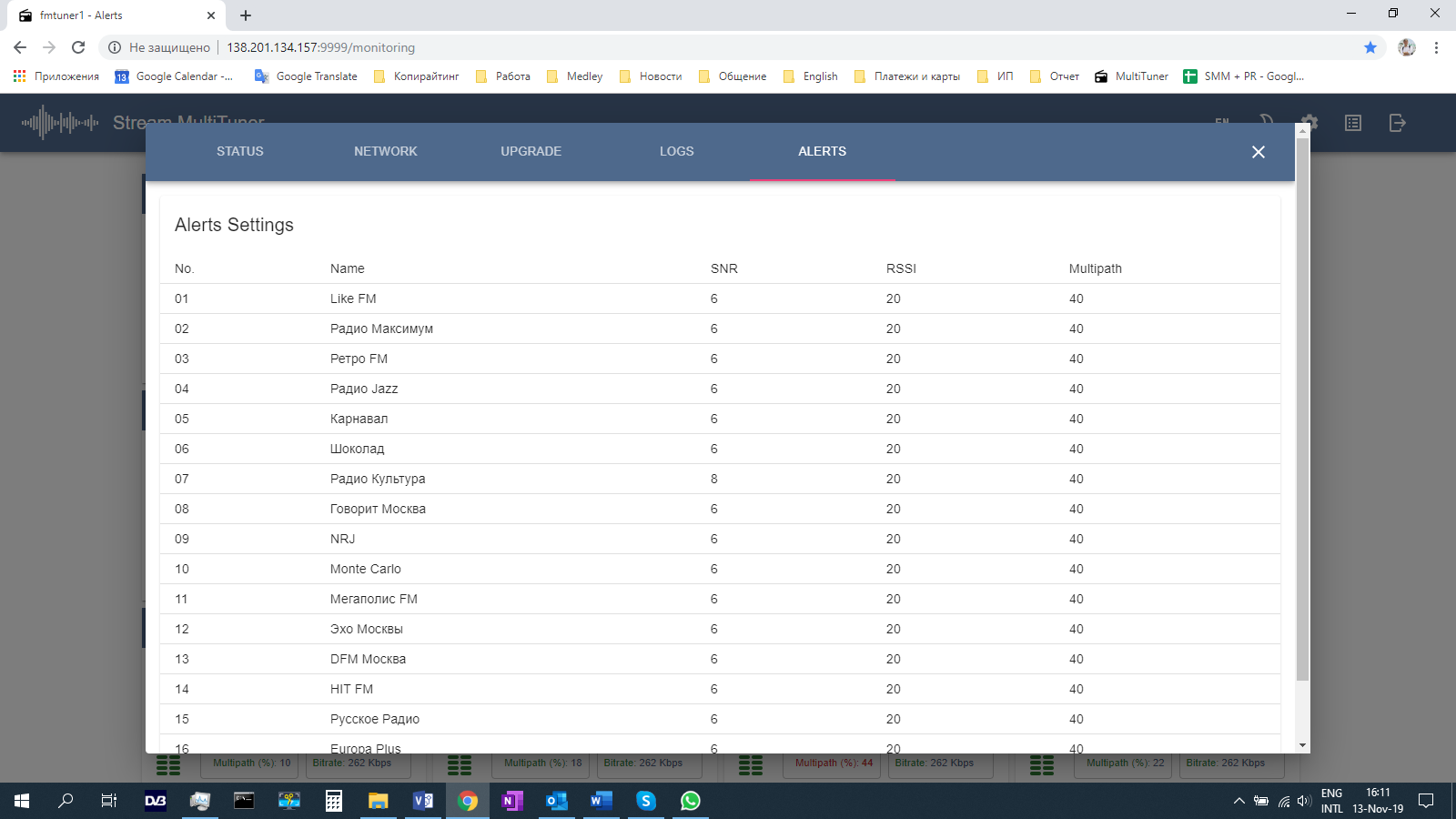Image resolution: width=1456 pixels, height=819 pixels.
Task: Click the dialog scrollbar down arrow
Action: point(1302,745)
